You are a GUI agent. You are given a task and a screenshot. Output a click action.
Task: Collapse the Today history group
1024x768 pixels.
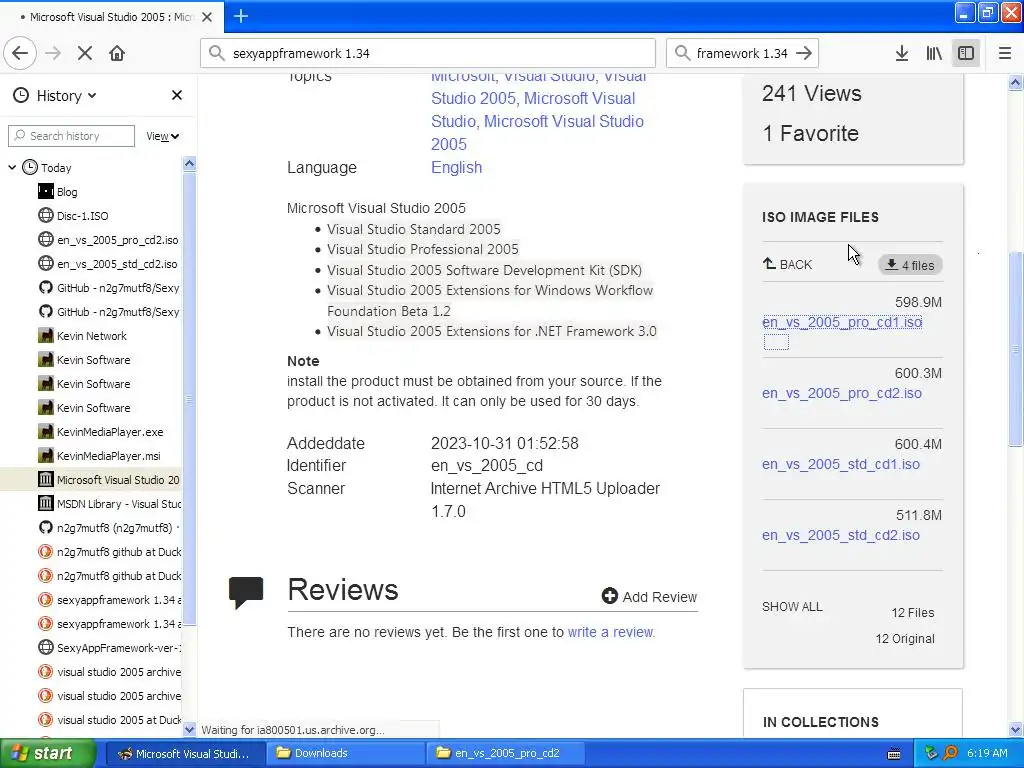tap(12, 168)
